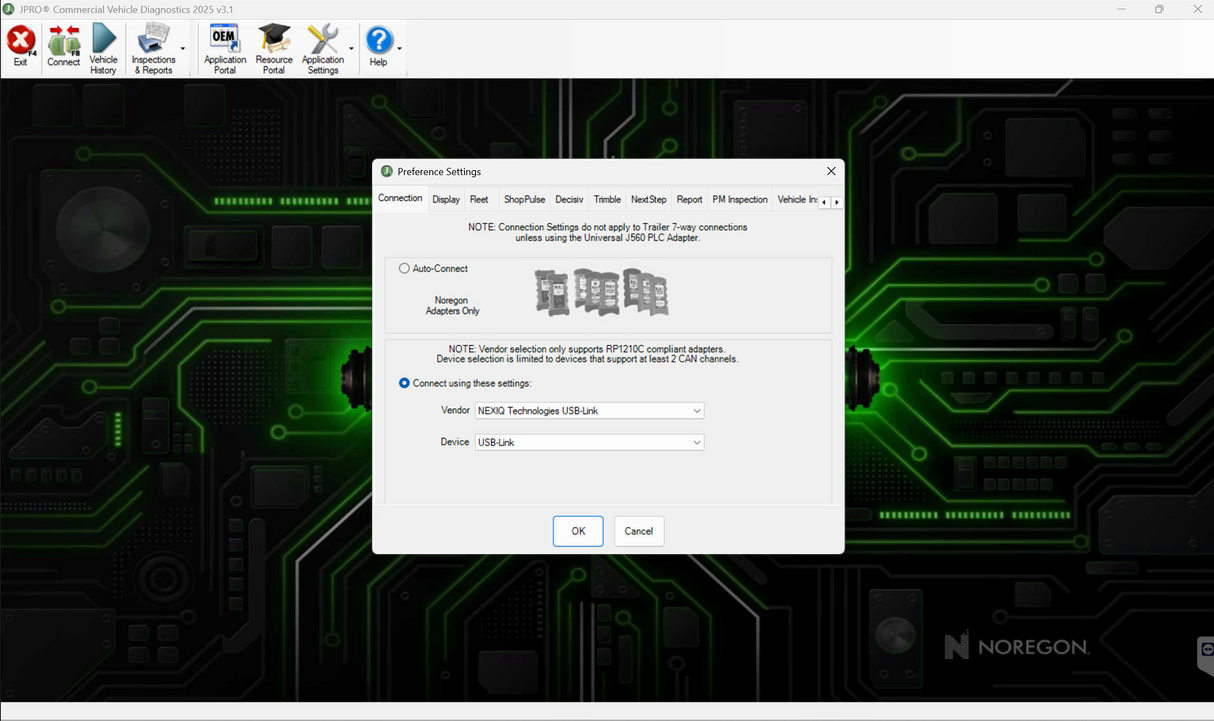
Task: Switch to the Fleet tab
Action: (x=479, y=199)
